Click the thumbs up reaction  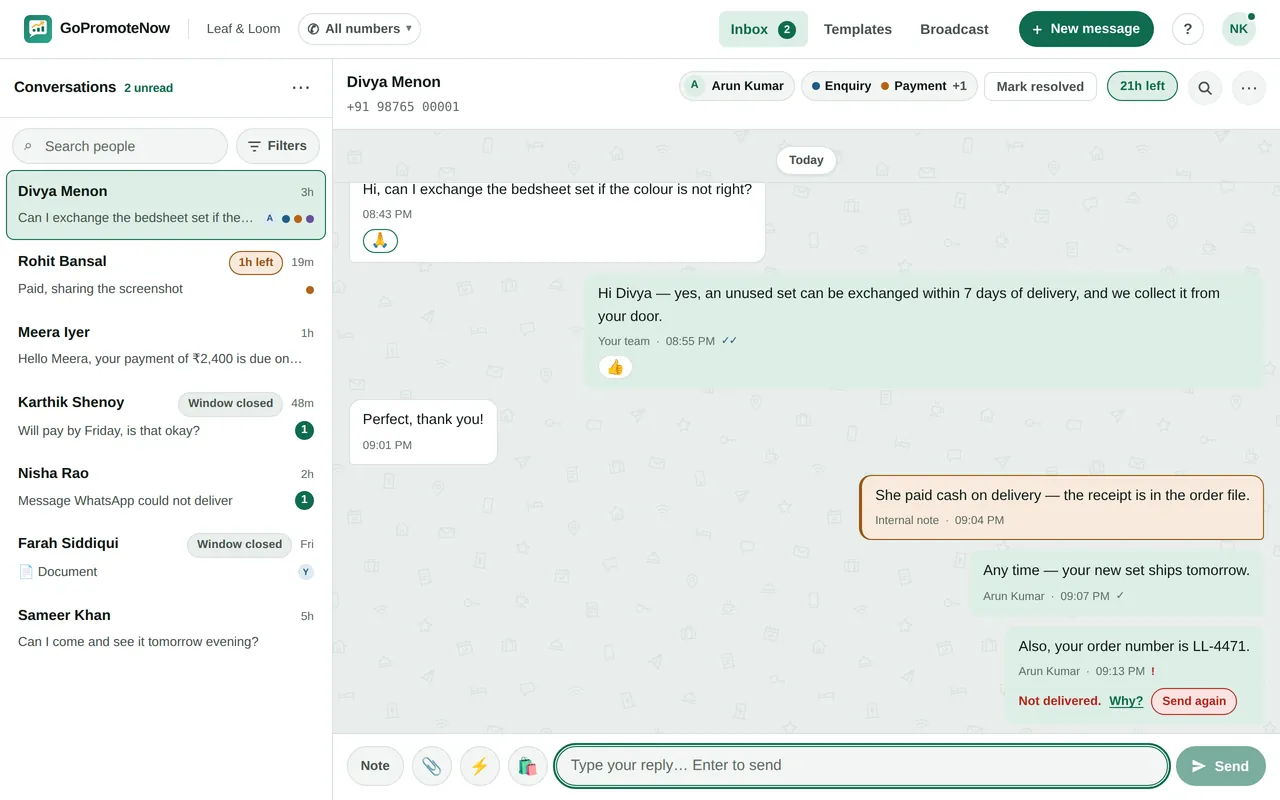coord(615,367)
